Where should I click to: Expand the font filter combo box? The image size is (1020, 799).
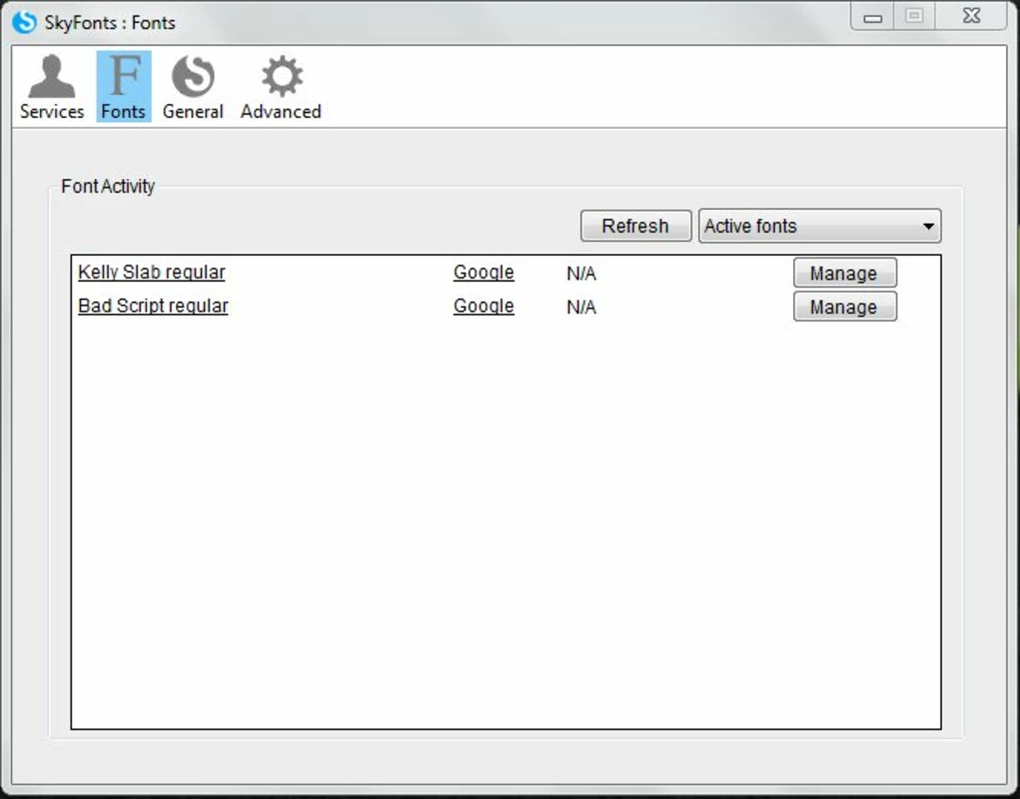pyautogui.click(x=819, y=226)
